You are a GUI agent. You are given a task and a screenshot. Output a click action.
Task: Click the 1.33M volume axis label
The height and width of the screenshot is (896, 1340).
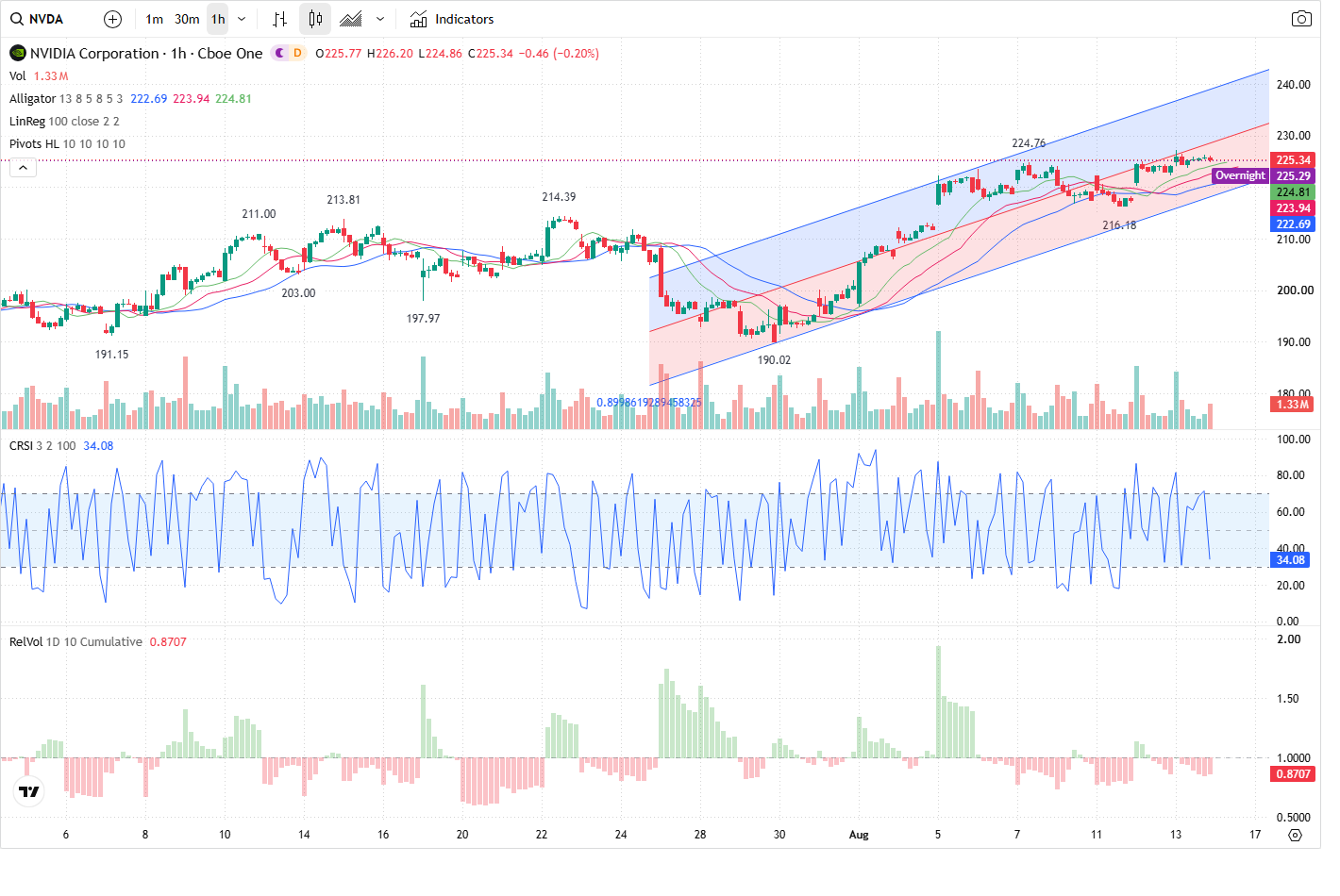tap(1293, 405)
